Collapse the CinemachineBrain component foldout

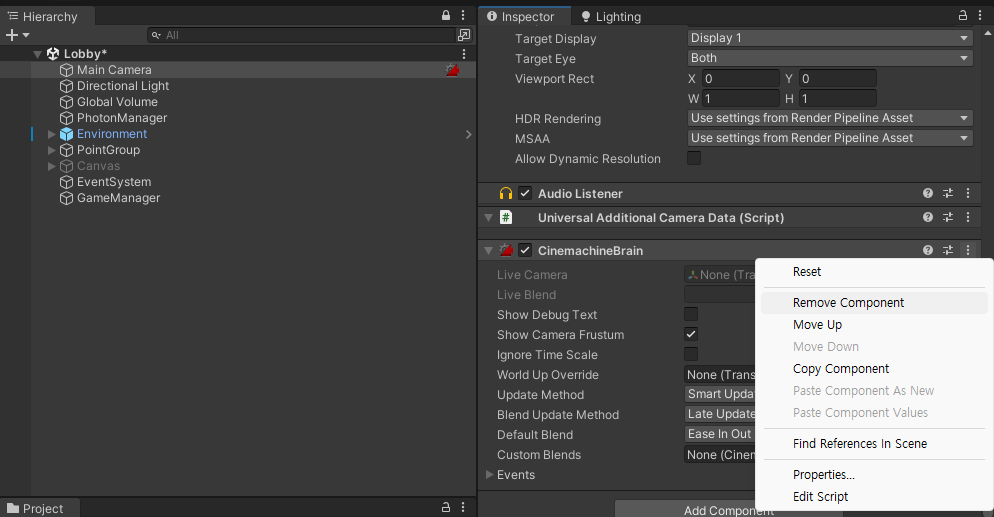coord(488,250)
